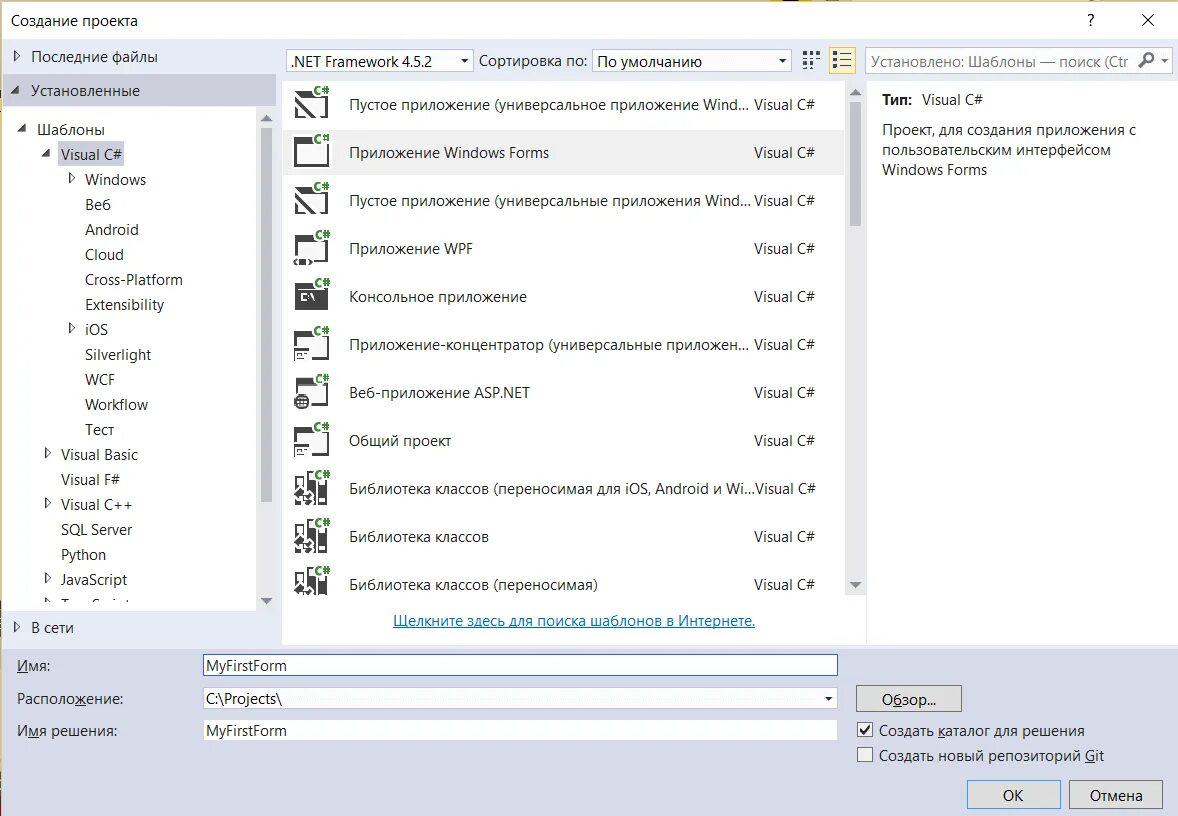Click the WPF application template icon
1178x816 pixels.
[x=311, y=248]
